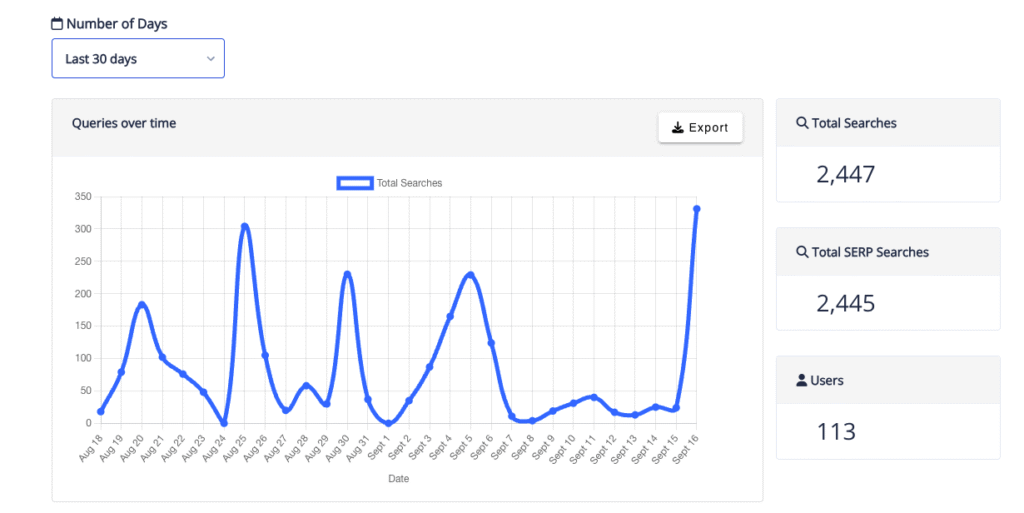This screenshot has width=1024, height=513.
Task: Select the Aug 25 peak data point
Action: tap(244, 226)
